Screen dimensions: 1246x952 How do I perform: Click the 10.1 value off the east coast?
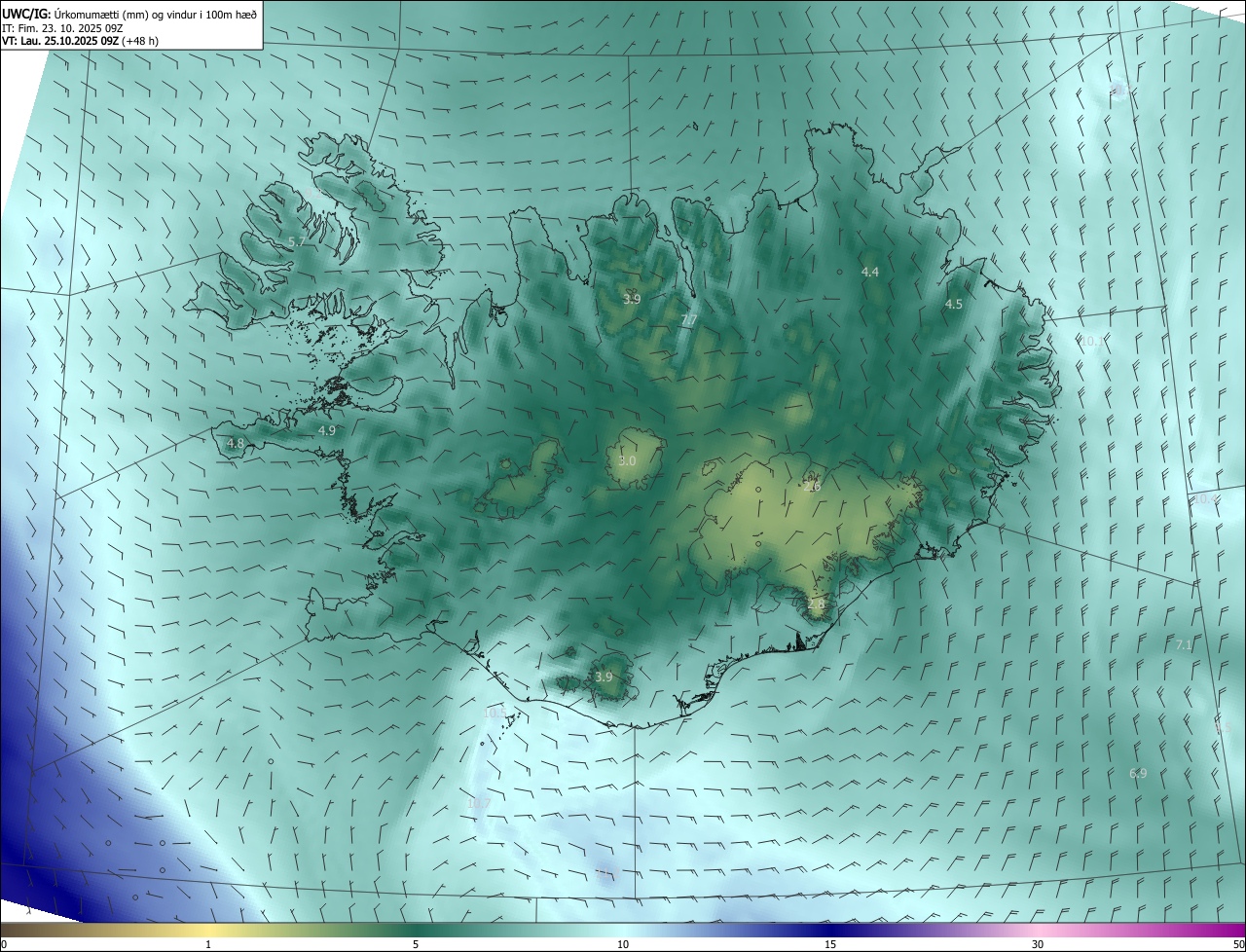tap(1093, 341)
